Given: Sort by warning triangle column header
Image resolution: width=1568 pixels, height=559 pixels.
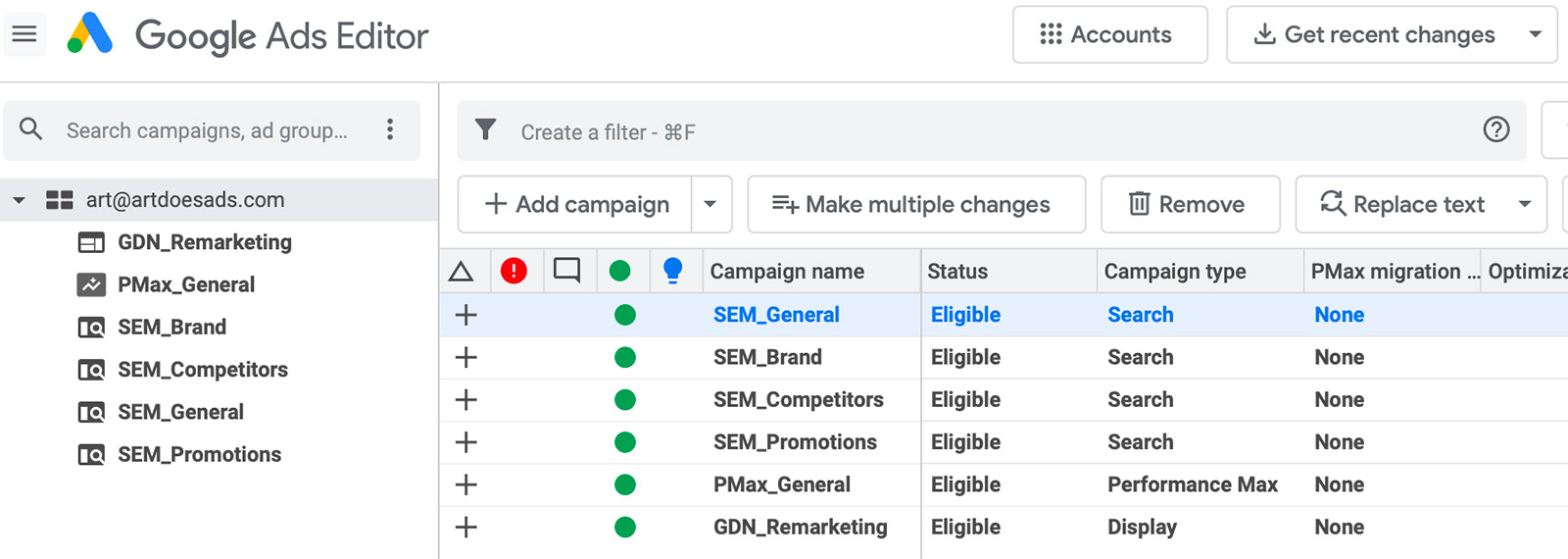Looking at the screenshot, I should [x=462, y=272].
